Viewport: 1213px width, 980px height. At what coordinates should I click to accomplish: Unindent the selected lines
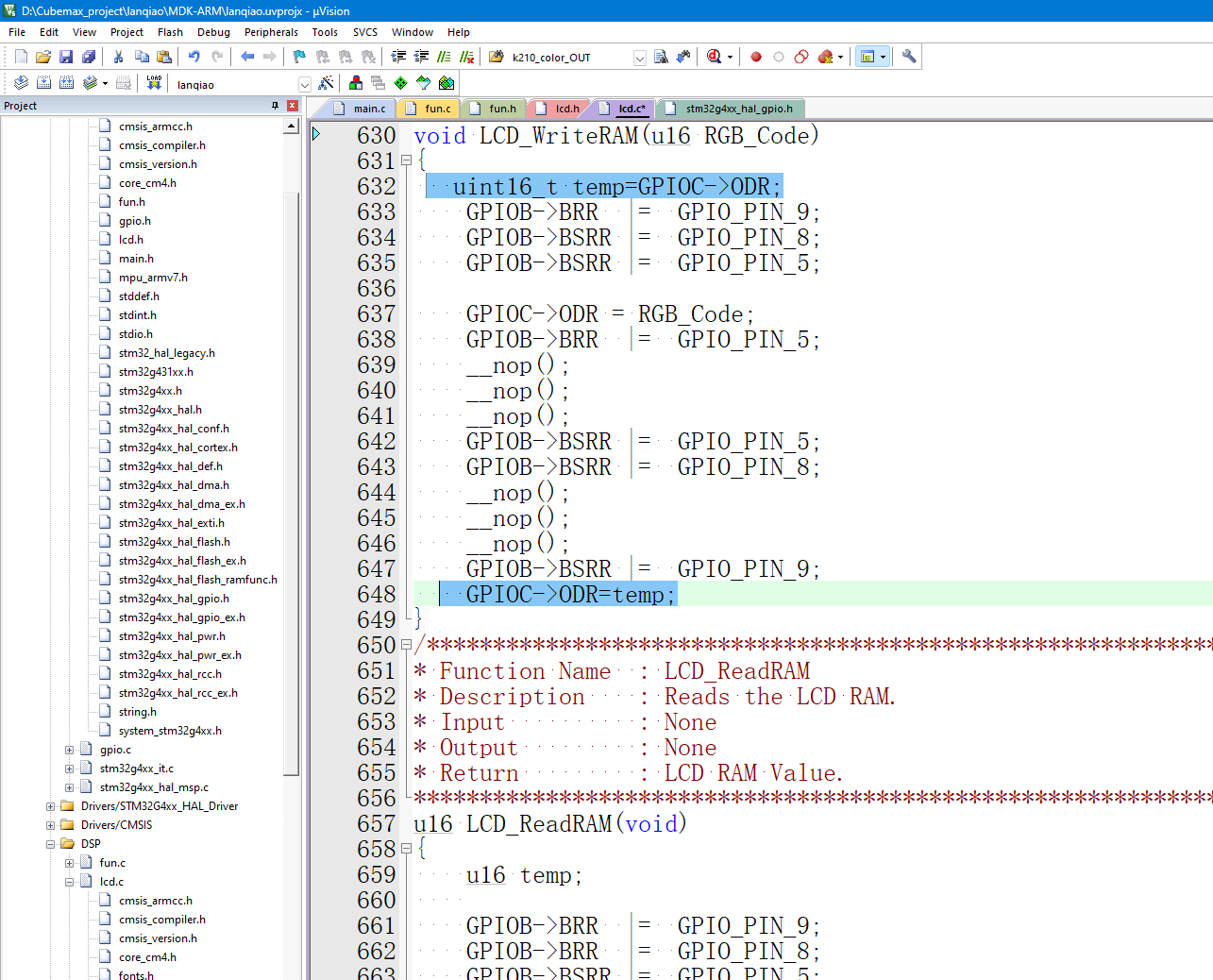click(421, 57)
